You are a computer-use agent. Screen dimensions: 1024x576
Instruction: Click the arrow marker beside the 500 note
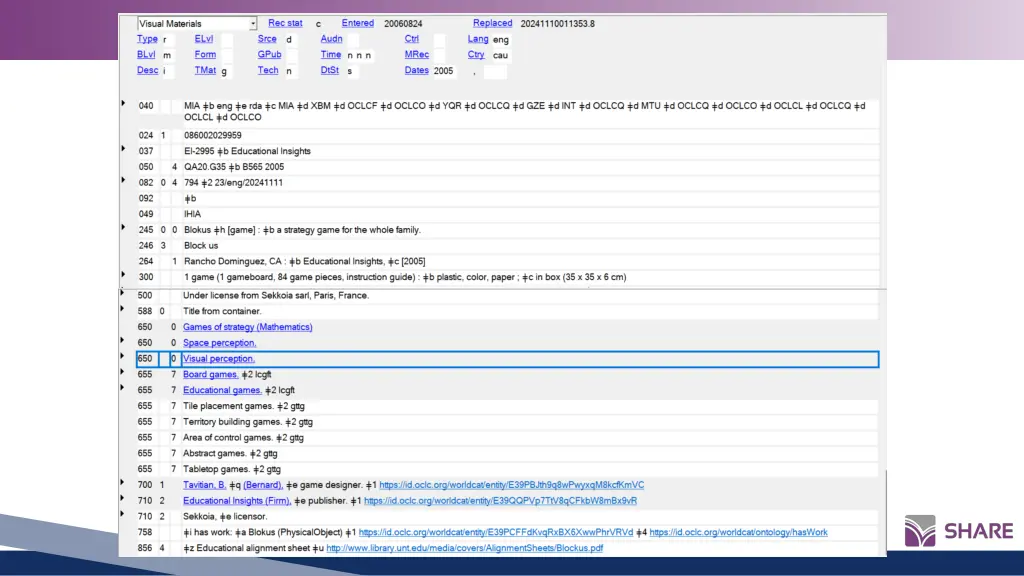122,293
